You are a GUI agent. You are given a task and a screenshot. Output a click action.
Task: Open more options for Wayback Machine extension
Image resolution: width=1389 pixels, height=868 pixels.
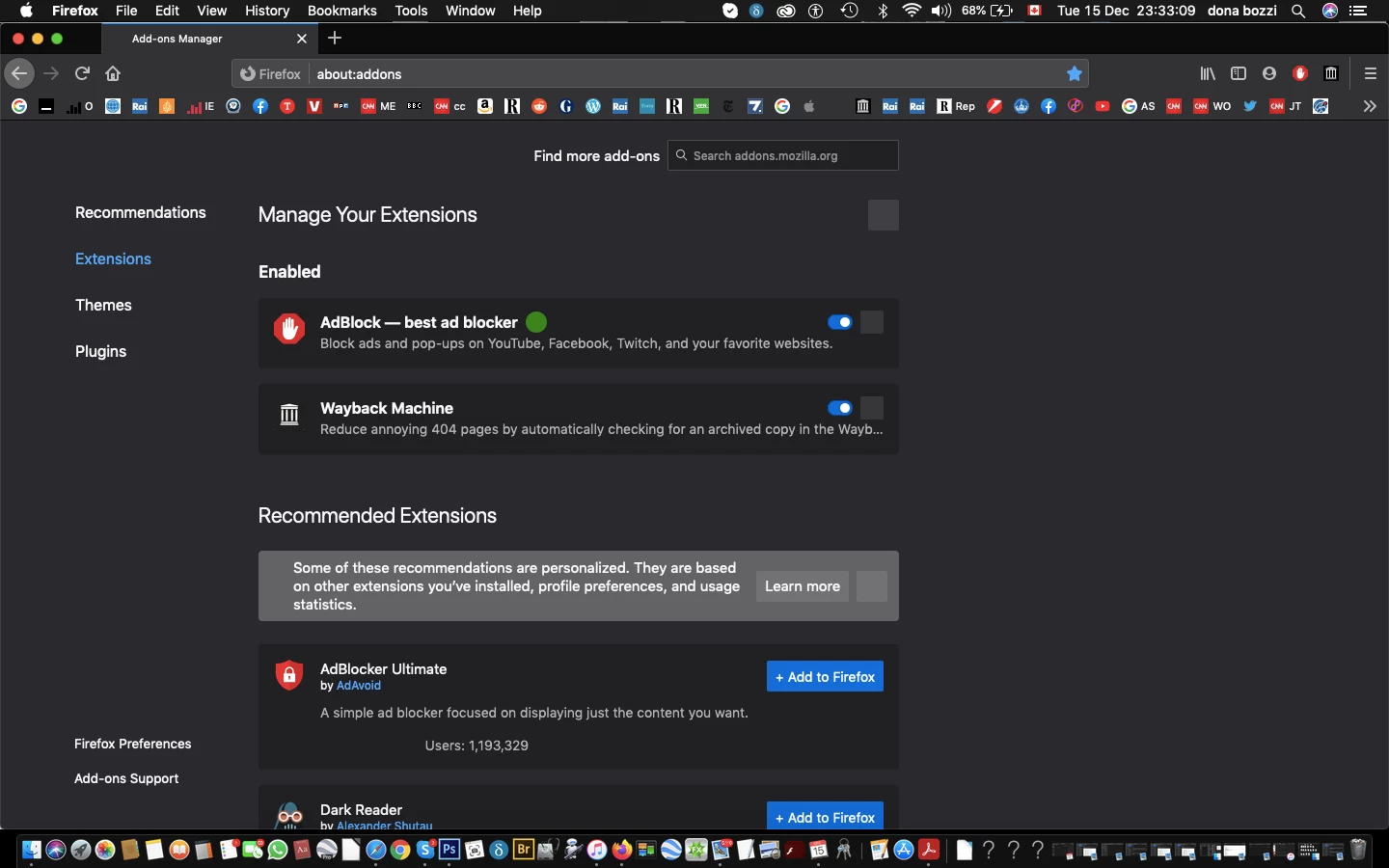[872, 408]
